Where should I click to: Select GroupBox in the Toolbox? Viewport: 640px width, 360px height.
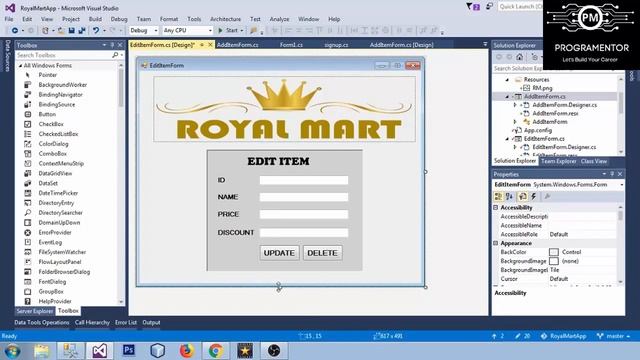51,292
